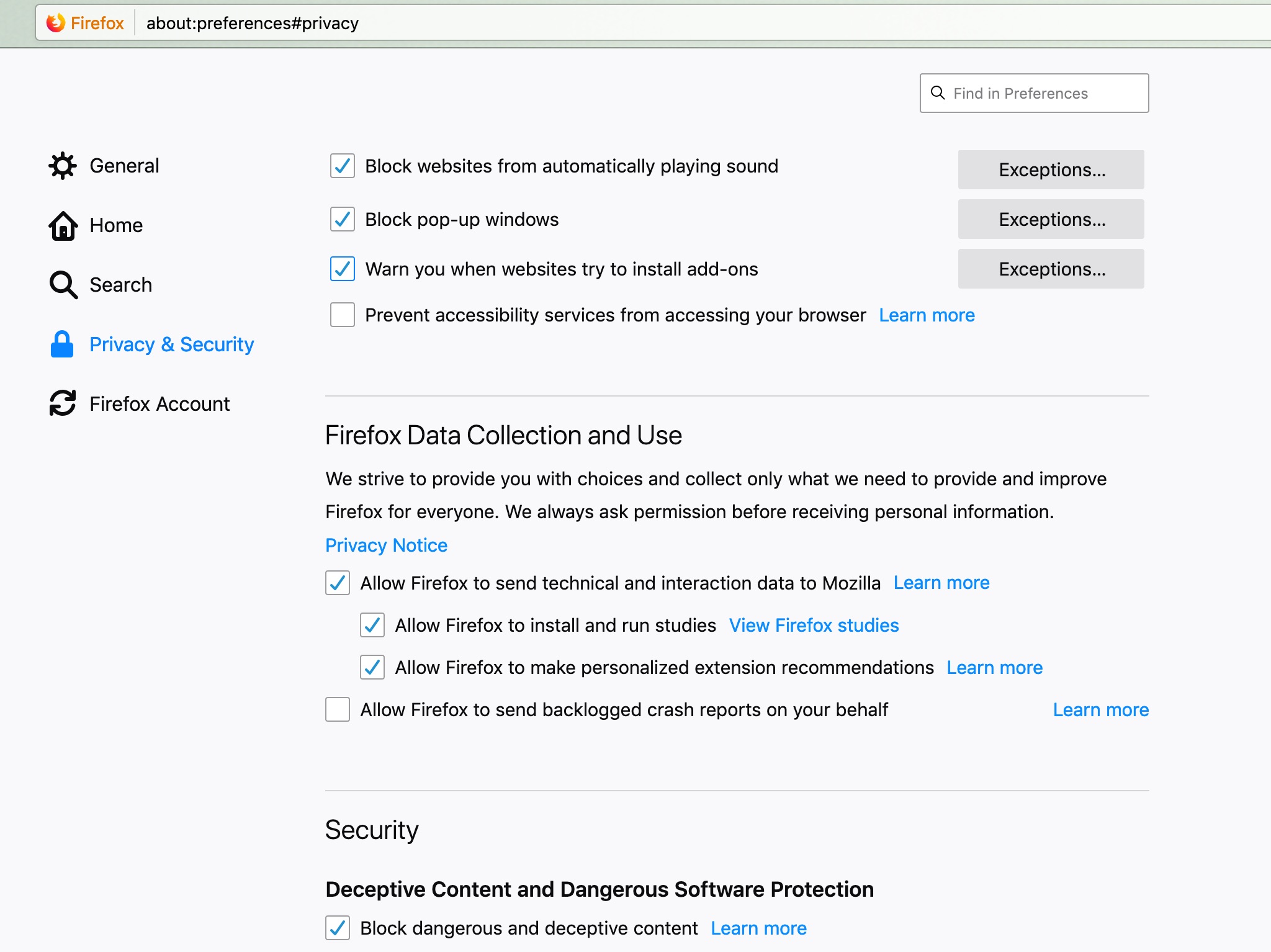Select the Firefox Account sync icon

(x=63, y=403)
